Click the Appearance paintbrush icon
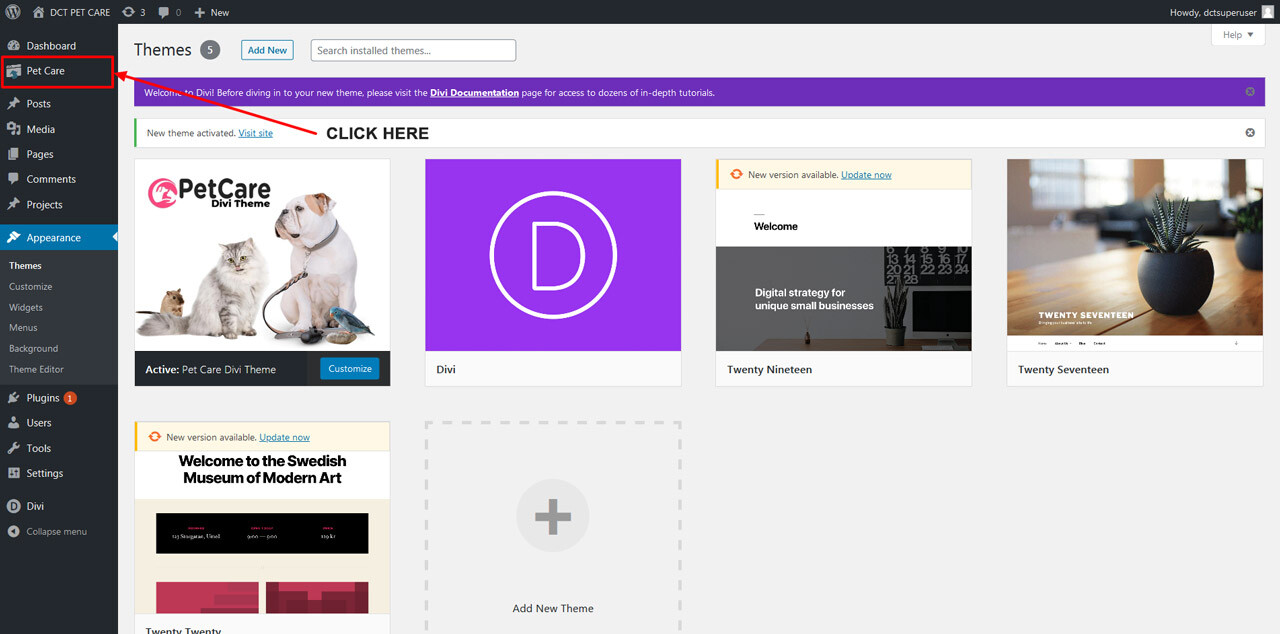The image size is (1280, 634). point(14,238)
